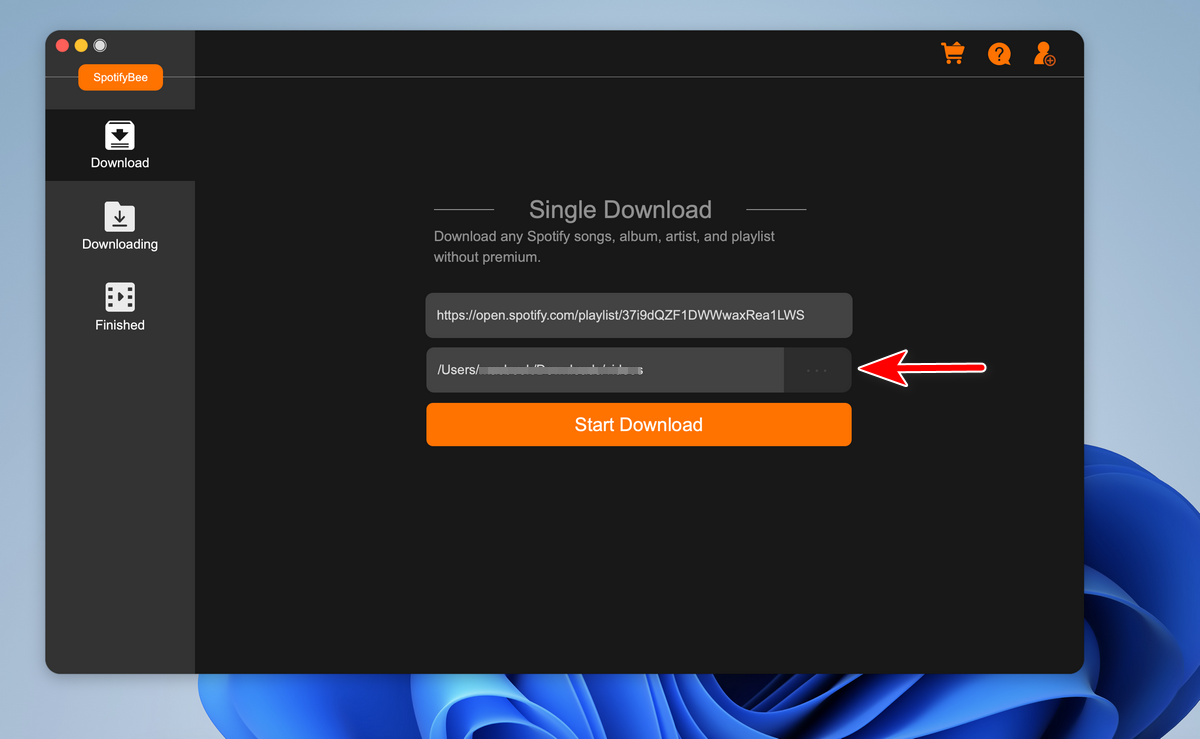Image resolution: width=1200 pixels, height=739 pixels.
Task: Select the Download tab in sidebar
Action: (x=120, y=145)
